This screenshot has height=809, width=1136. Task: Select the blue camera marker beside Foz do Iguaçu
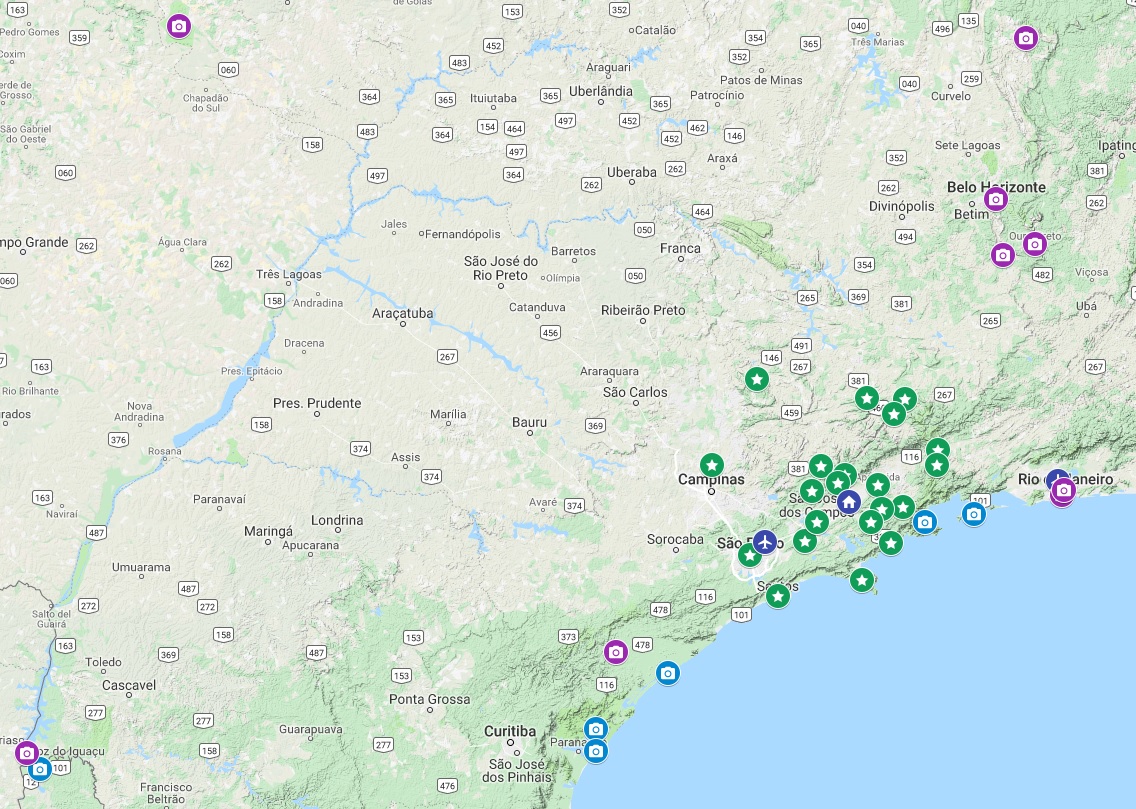(40, 769)
